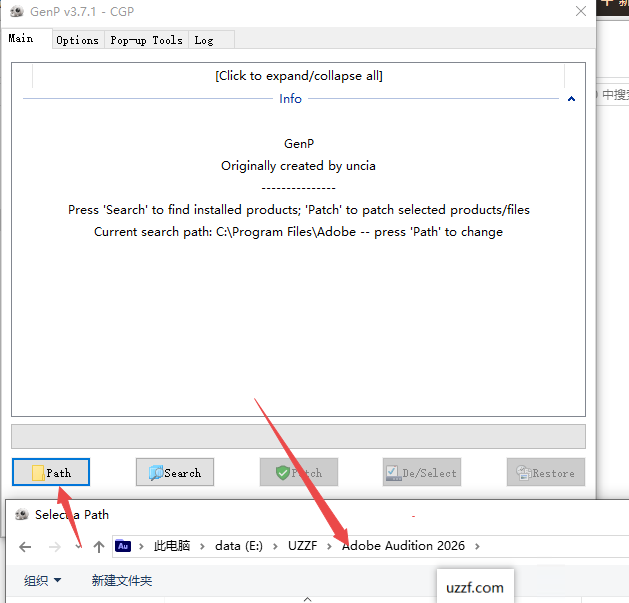Open the 组织 dropdown menu

pos(42,580)
